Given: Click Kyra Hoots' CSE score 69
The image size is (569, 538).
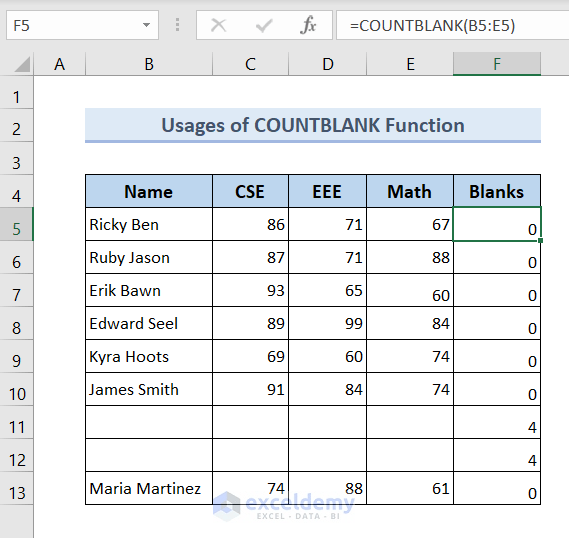Looking at the screenshot, I should 250,356.
